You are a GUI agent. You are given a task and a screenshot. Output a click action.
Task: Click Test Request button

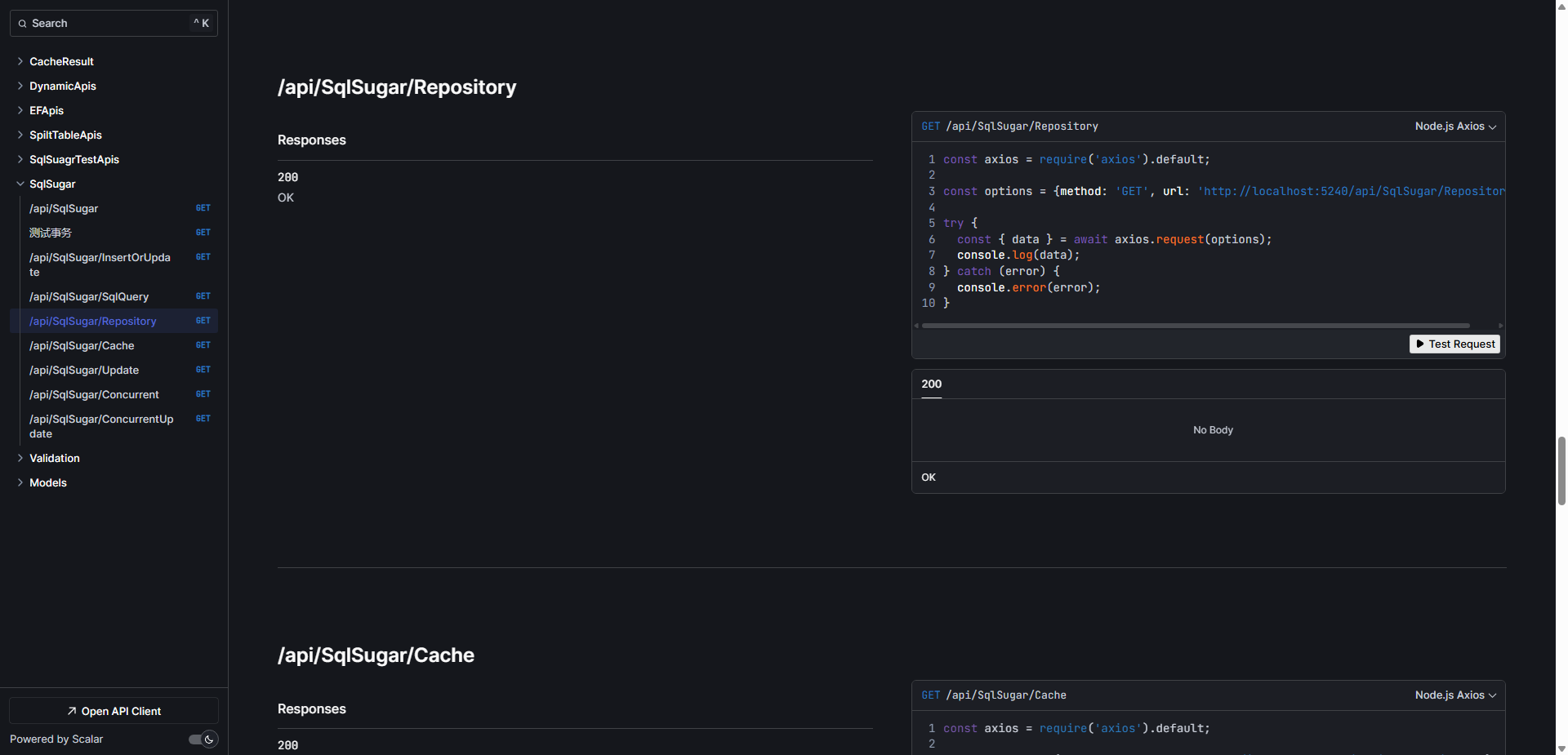pyautogui.click(x=1454, y=344)
